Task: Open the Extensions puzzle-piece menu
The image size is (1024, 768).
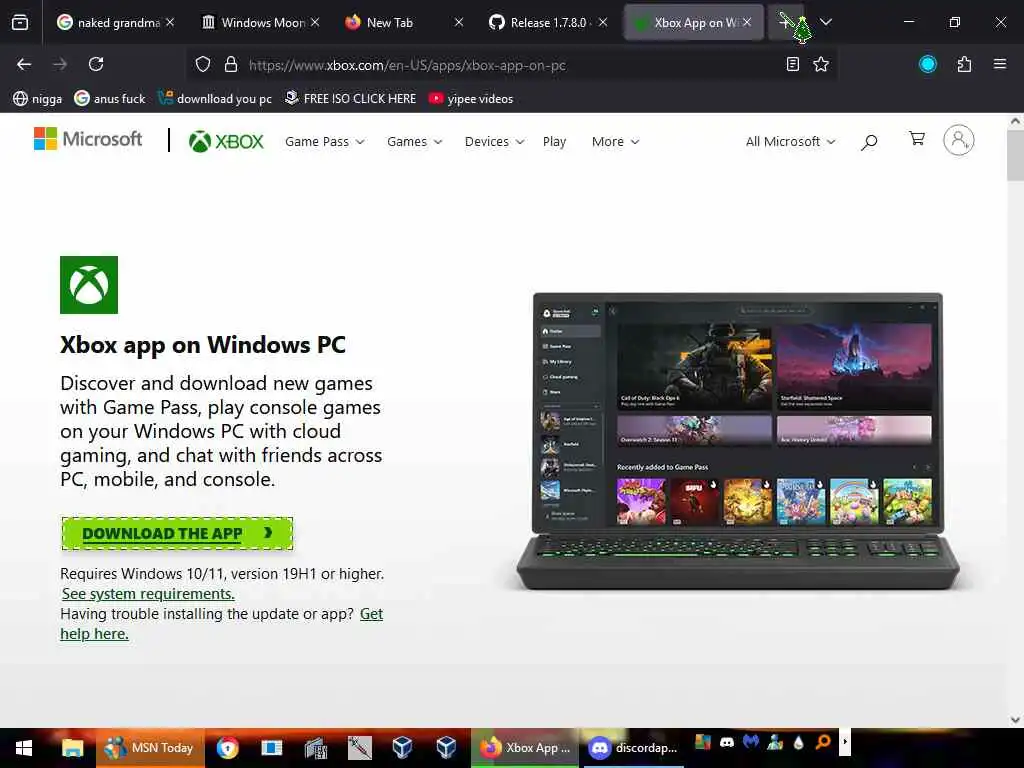Action: [x=964, y=64]
